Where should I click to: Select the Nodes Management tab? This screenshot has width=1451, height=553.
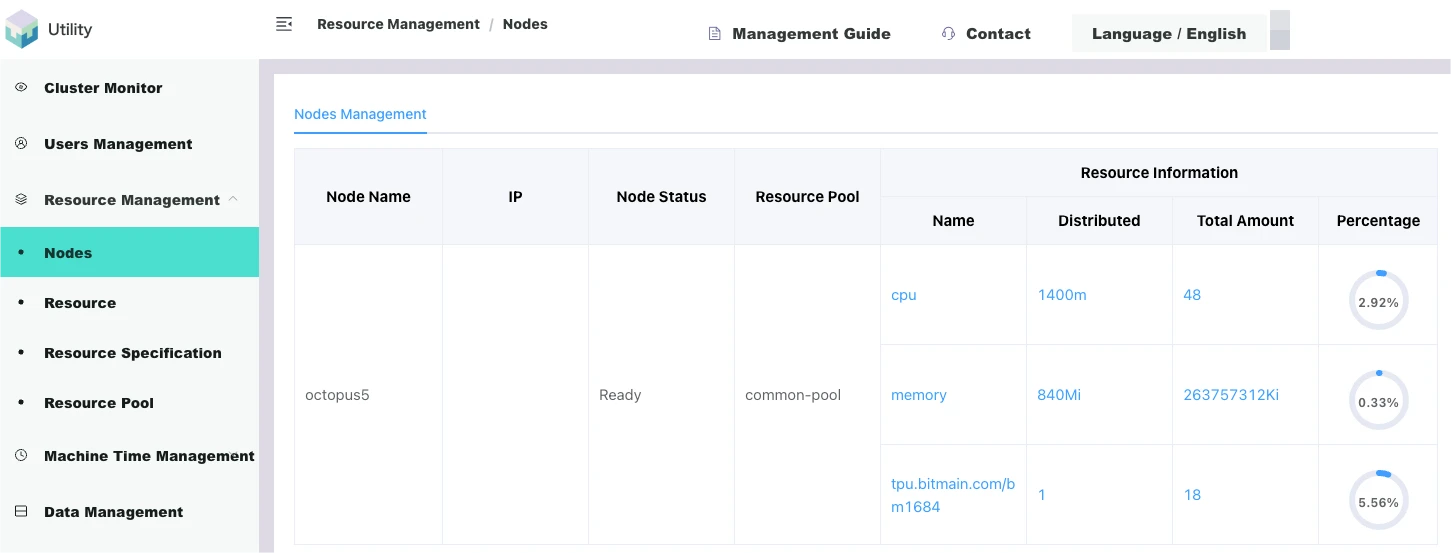pyautogui.click(x=360, y=114)
